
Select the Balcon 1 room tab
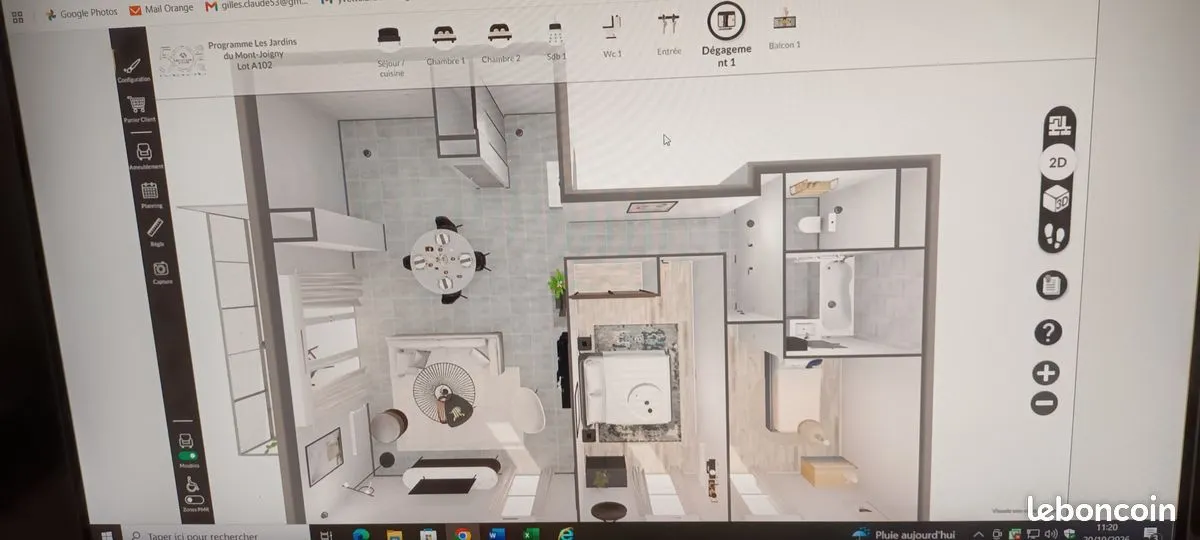click(785, 32)
